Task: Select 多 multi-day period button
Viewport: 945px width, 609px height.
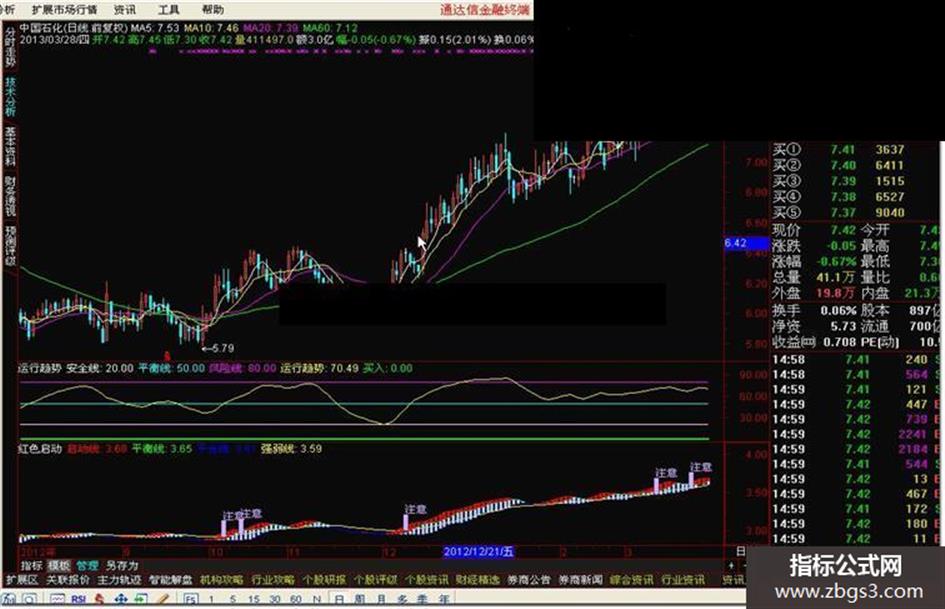Action: click(402, 599)
